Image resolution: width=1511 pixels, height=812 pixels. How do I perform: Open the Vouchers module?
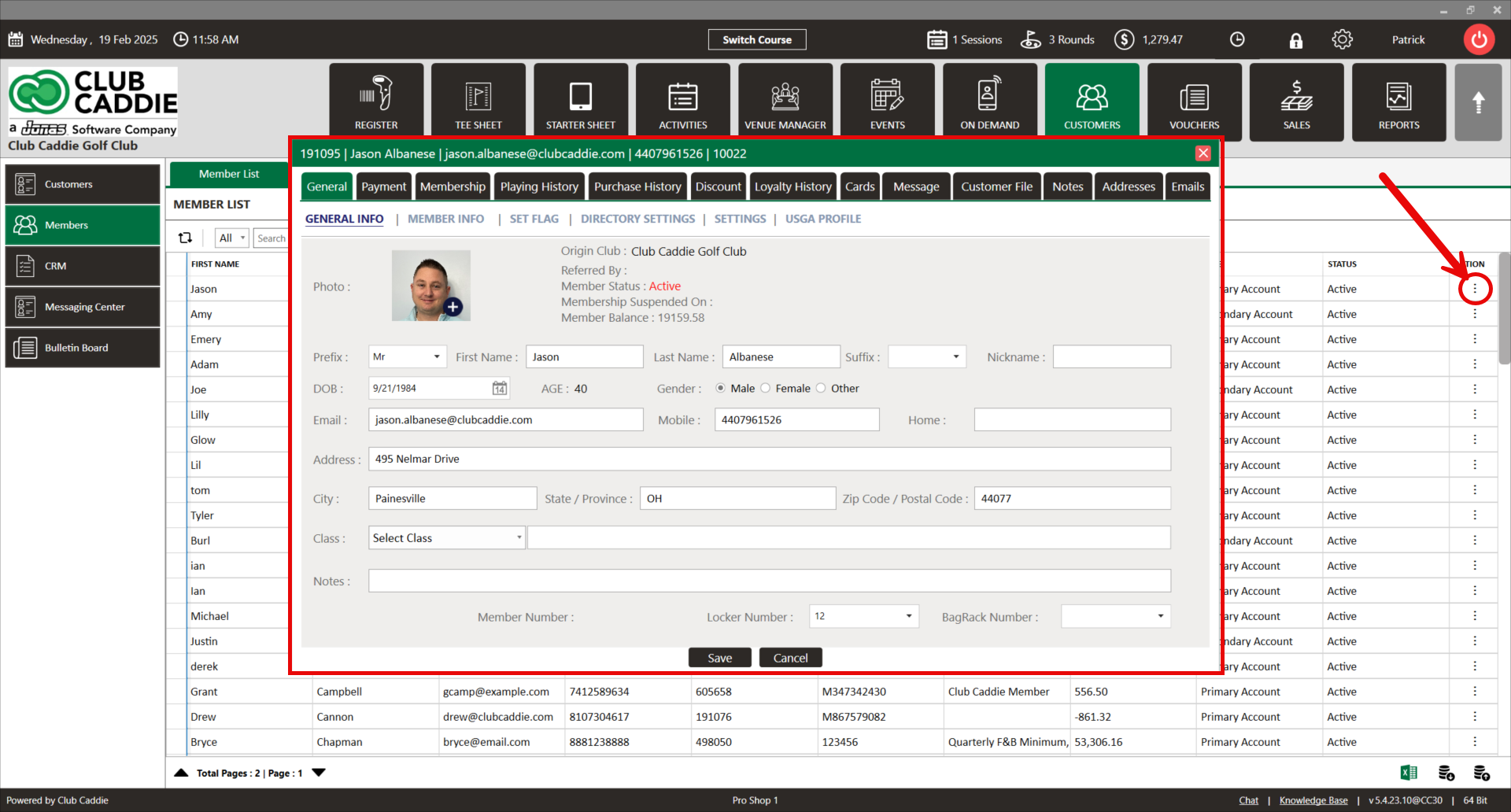click(x=1195, y=102)
